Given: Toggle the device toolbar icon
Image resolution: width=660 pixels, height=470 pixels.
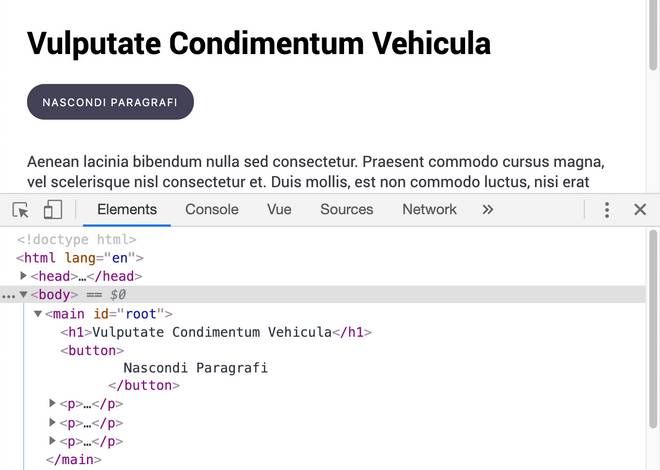Looking at the screenshot, I should pos(52,210).
